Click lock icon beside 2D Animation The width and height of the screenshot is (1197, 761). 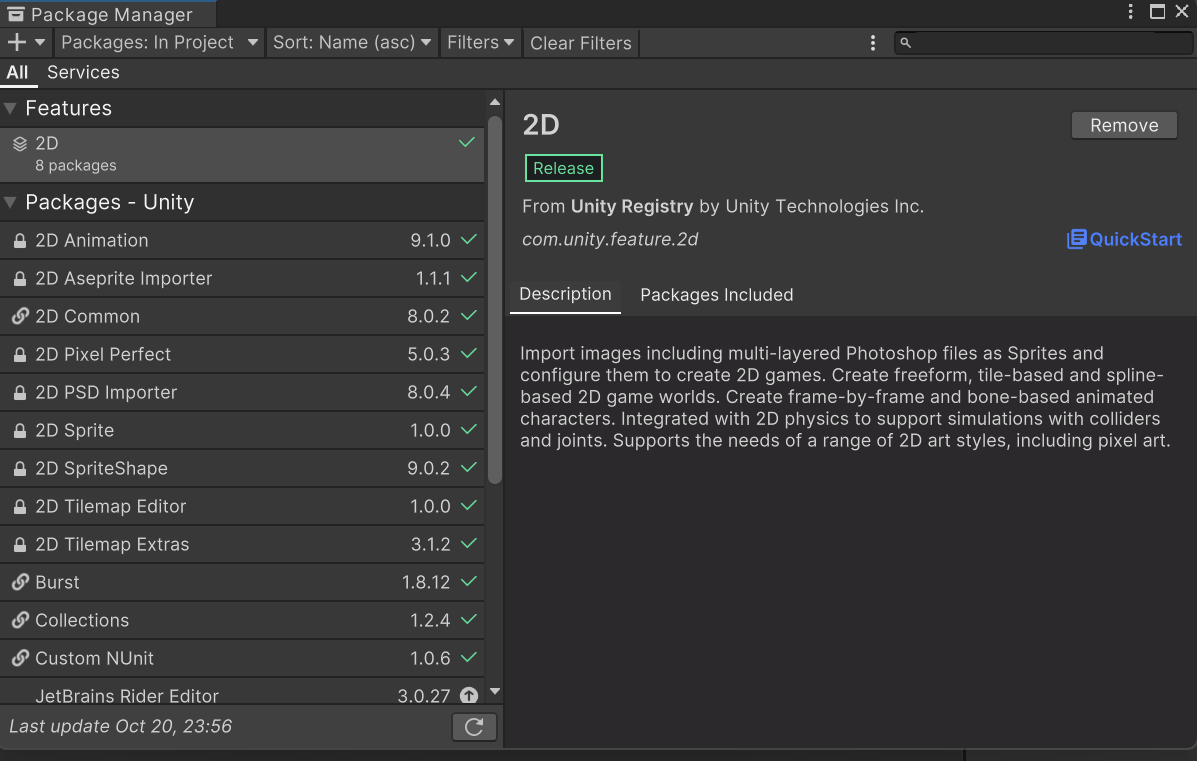(x=20, y=240)
